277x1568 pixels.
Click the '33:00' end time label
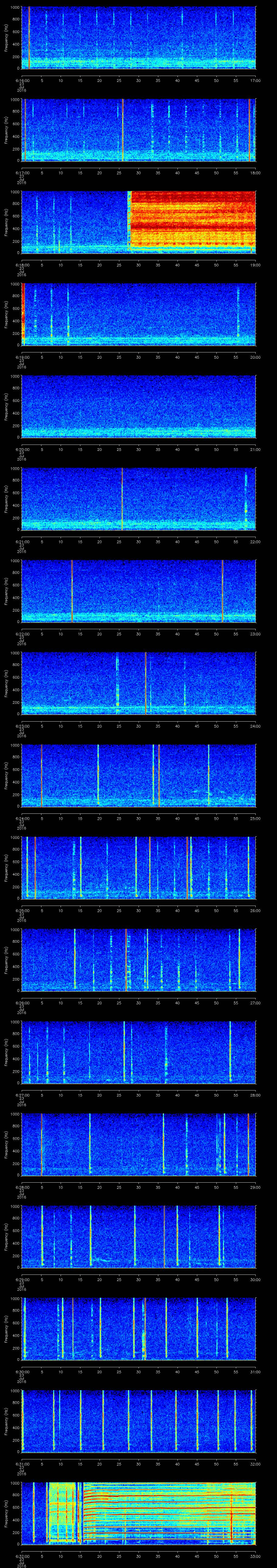coord(255,1556)
